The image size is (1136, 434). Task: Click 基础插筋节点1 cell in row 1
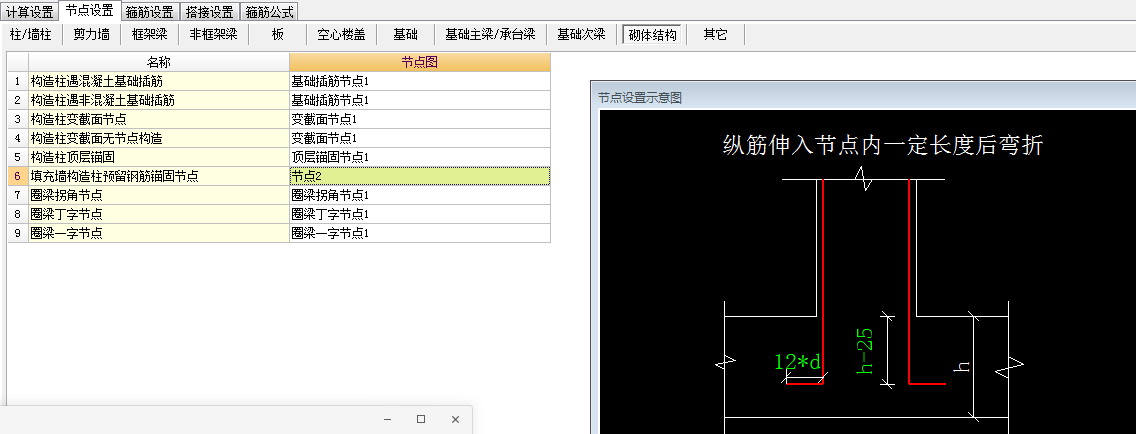tap(419, 81)
